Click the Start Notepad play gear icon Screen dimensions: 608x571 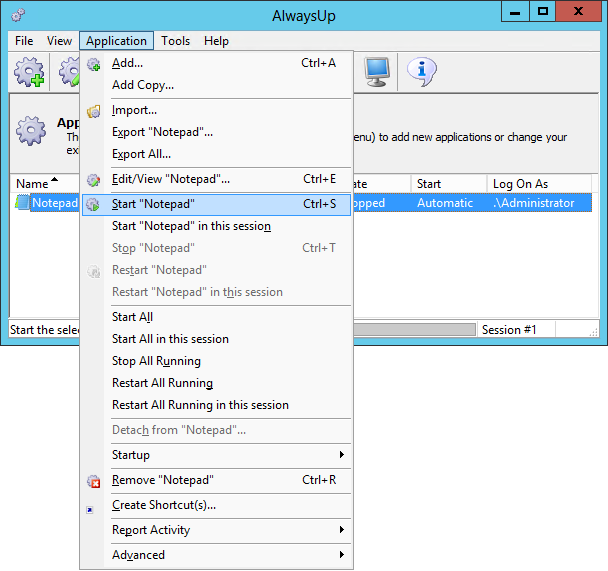pyautogui.click(x=93, y=205)
